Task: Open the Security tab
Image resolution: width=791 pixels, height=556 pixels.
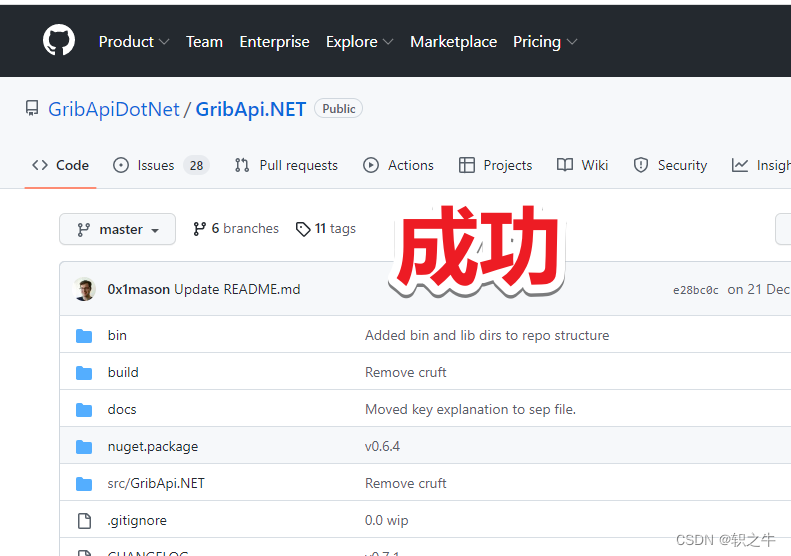Action: click(670, 165)
